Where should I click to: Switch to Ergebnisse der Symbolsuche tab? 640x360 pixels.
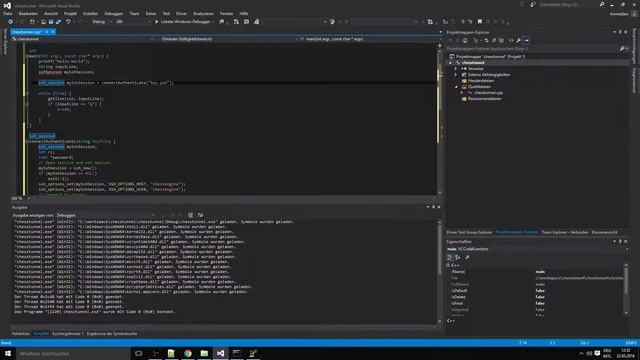(x=112, y=333)
